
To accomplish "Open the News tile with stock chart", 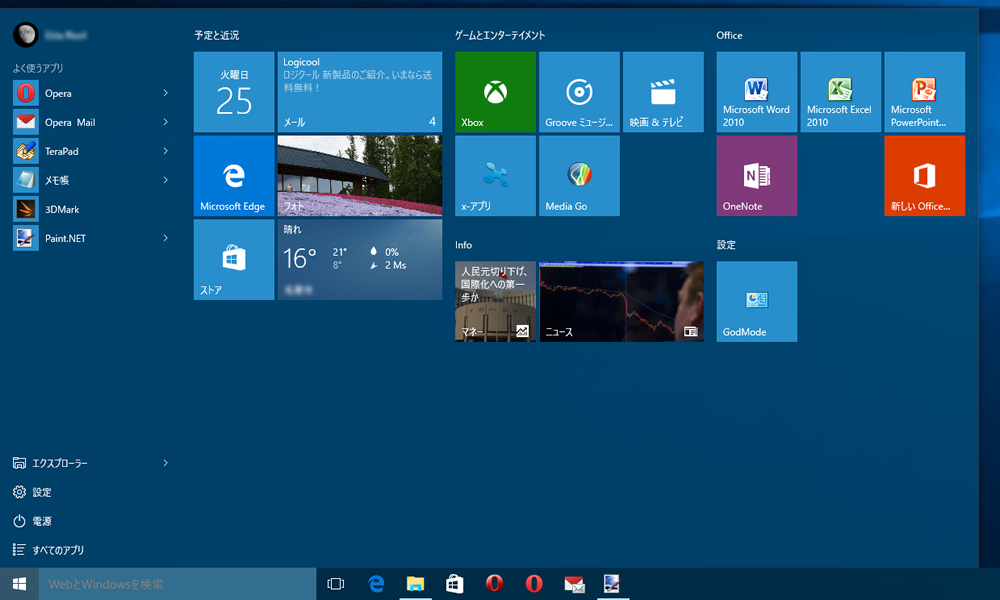I will tap(621, 301).
